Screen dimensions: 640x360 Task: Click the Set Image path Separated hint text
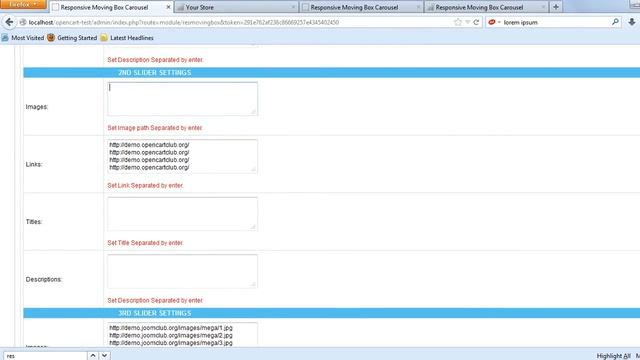point(155,128)
